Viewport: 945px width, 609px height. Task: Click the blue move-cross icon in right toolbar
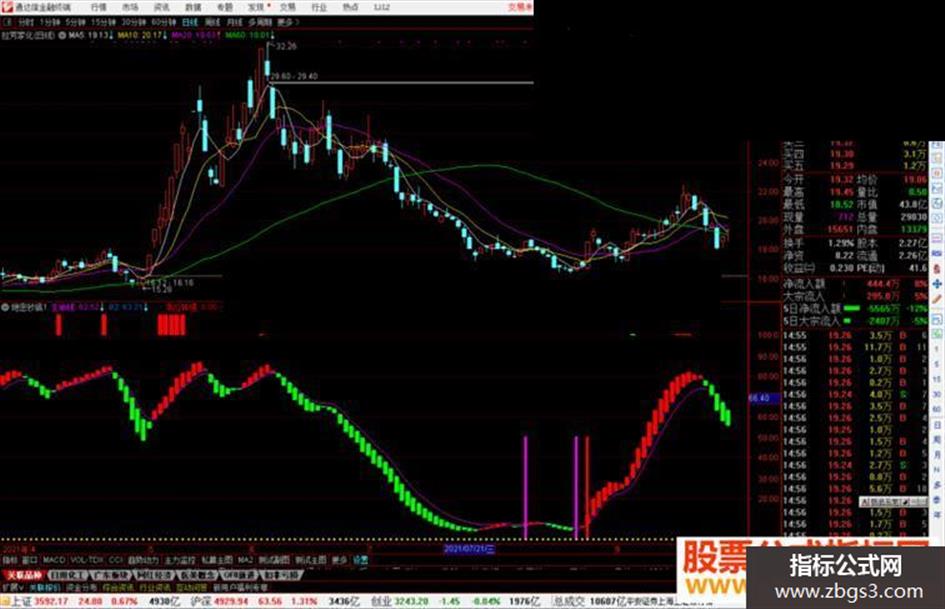(x=937, y=284)
